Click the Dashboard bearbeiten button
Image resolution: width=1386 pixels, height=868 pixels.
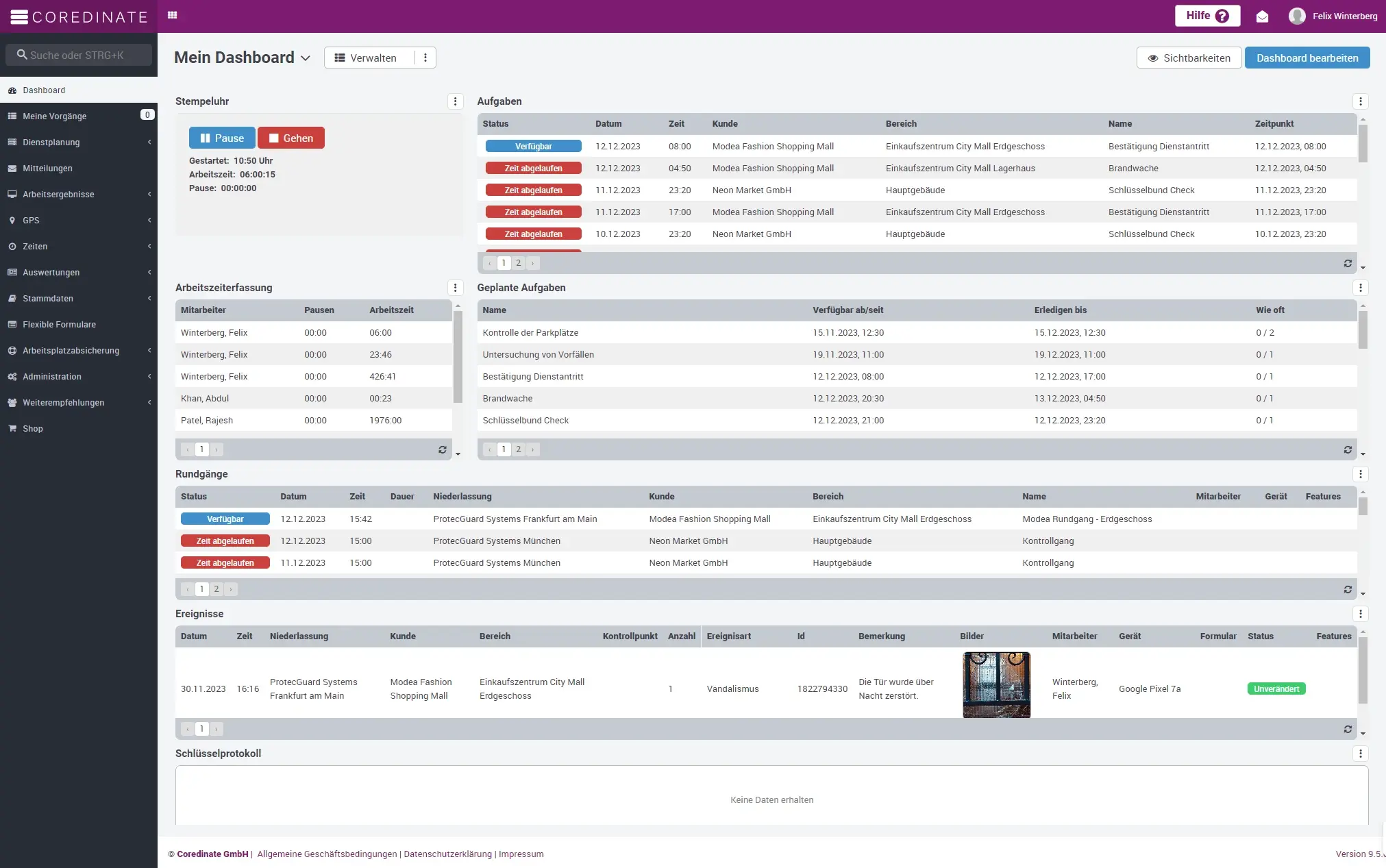tap(1307, 58)
